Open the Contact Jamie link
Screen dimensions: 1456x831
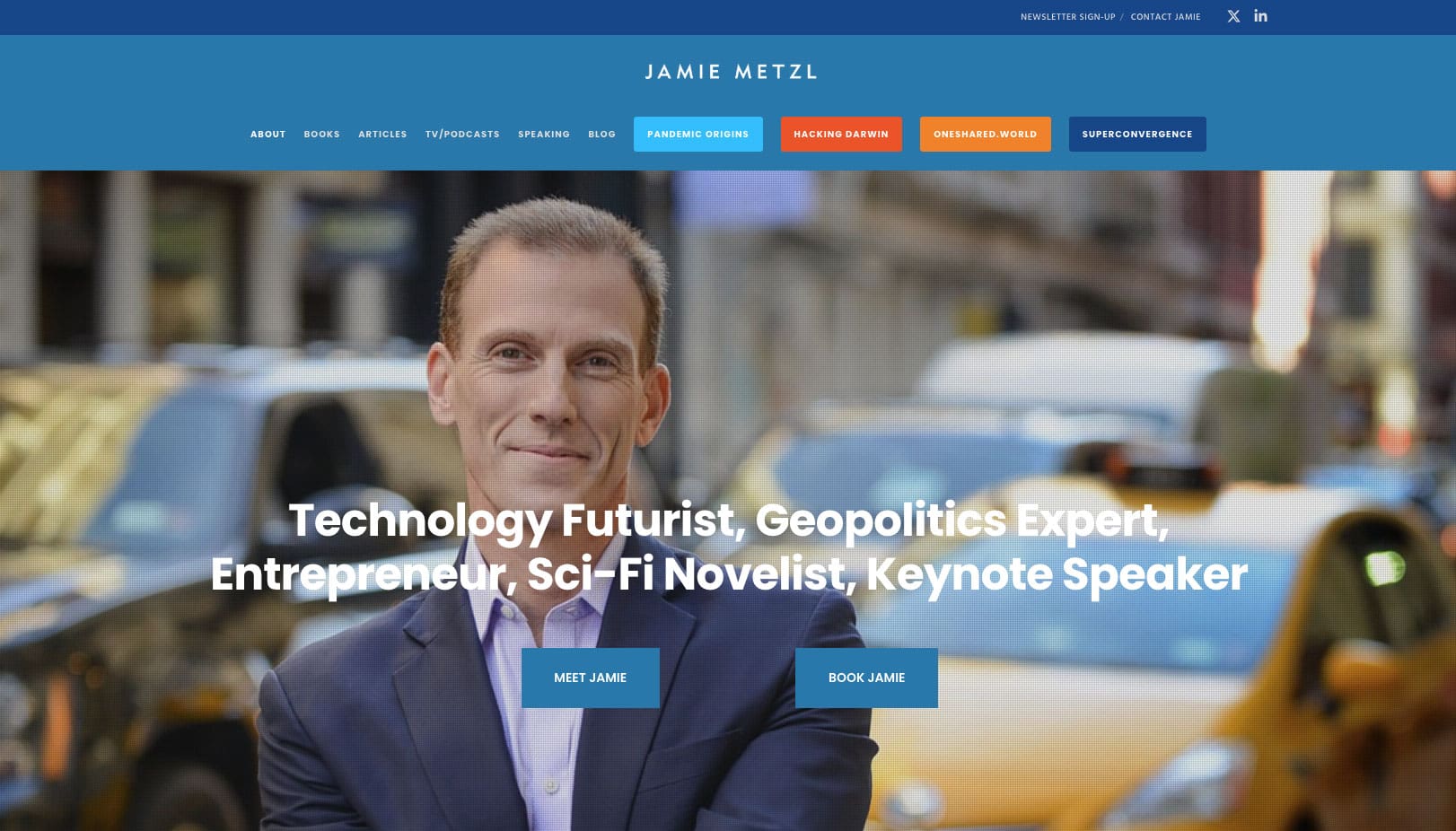(x=1165, y=17)
